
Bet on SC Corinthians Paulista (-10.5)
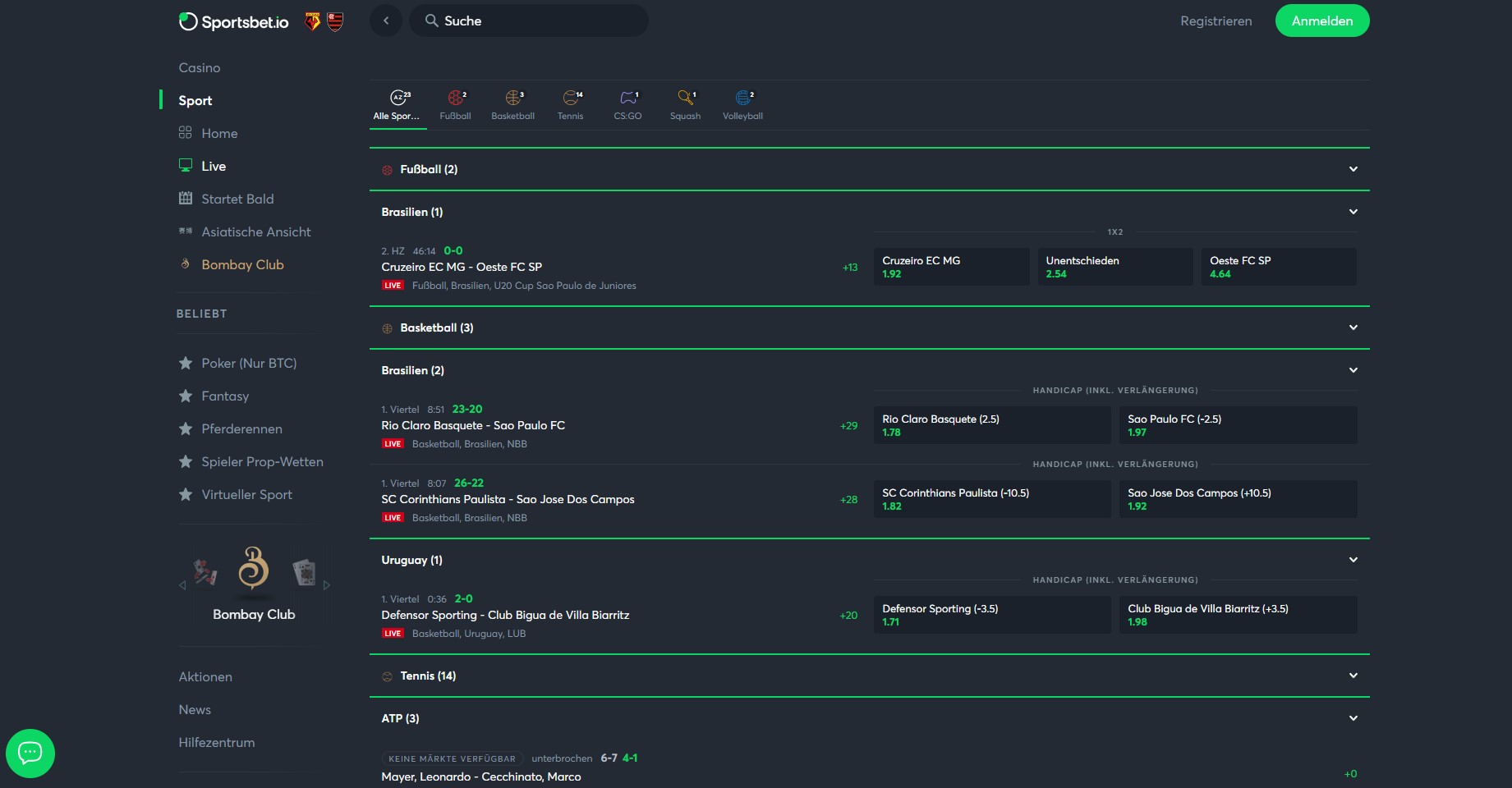point(992,499)
